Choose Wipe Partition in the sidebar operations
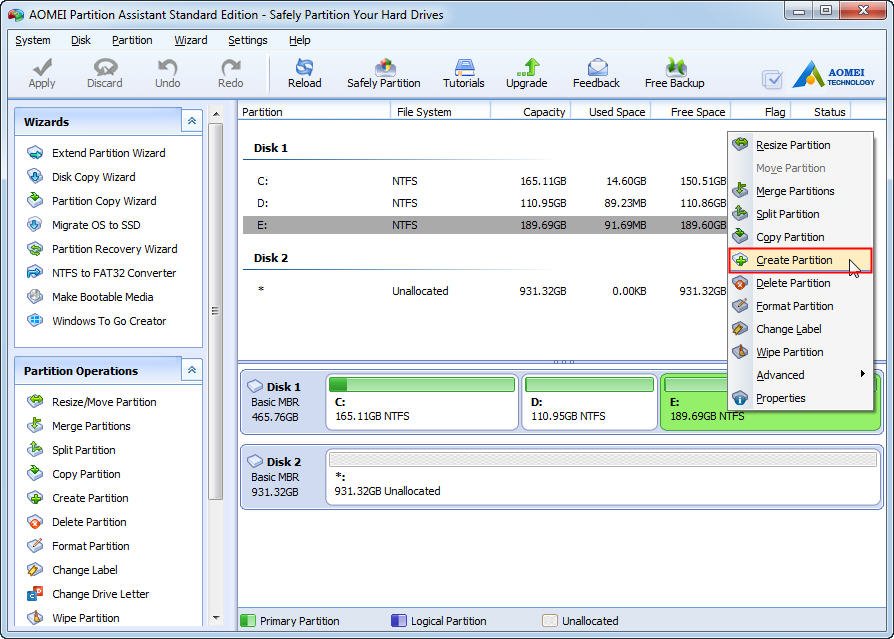Viewport: 894px width, 639px height. tap(73, 617)
